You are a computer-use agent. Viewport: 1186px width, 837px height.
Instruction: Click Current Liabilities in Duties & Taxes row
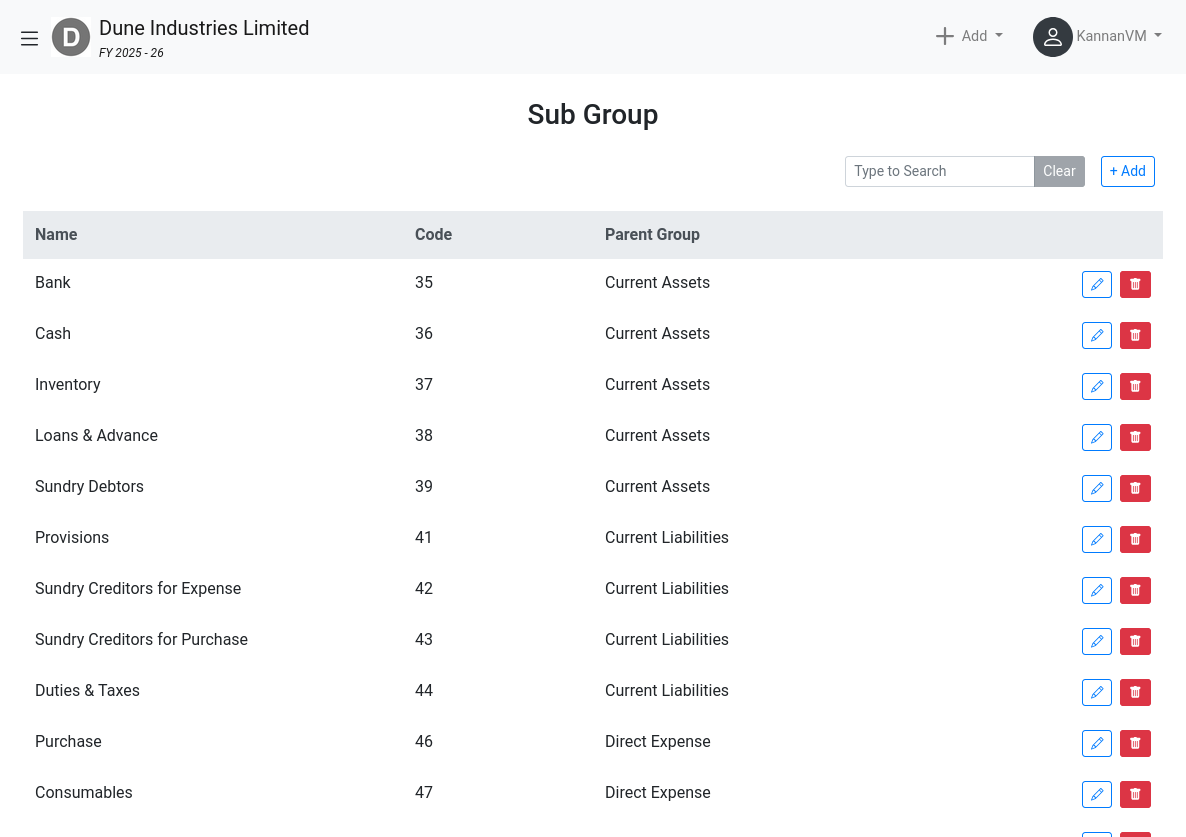pyautogui.click(x=666, y=691)
